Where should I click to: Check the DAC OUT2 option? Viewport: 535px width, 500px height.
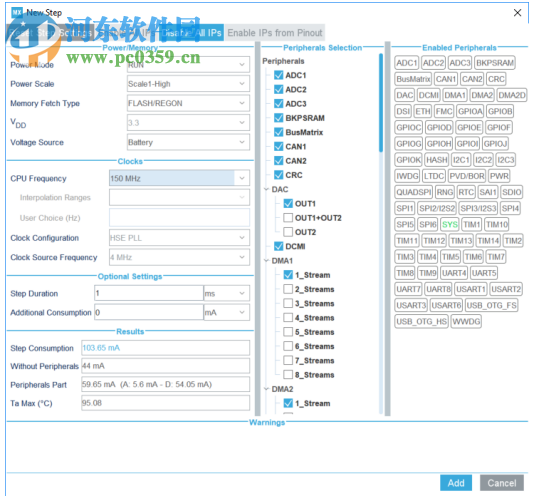(x=288, y=232)
